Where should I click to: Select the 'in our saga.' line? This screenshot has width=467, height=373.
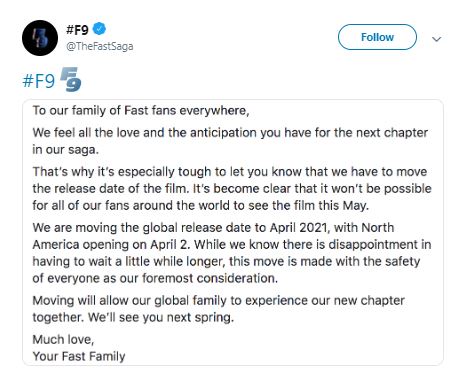coord(66,150)
